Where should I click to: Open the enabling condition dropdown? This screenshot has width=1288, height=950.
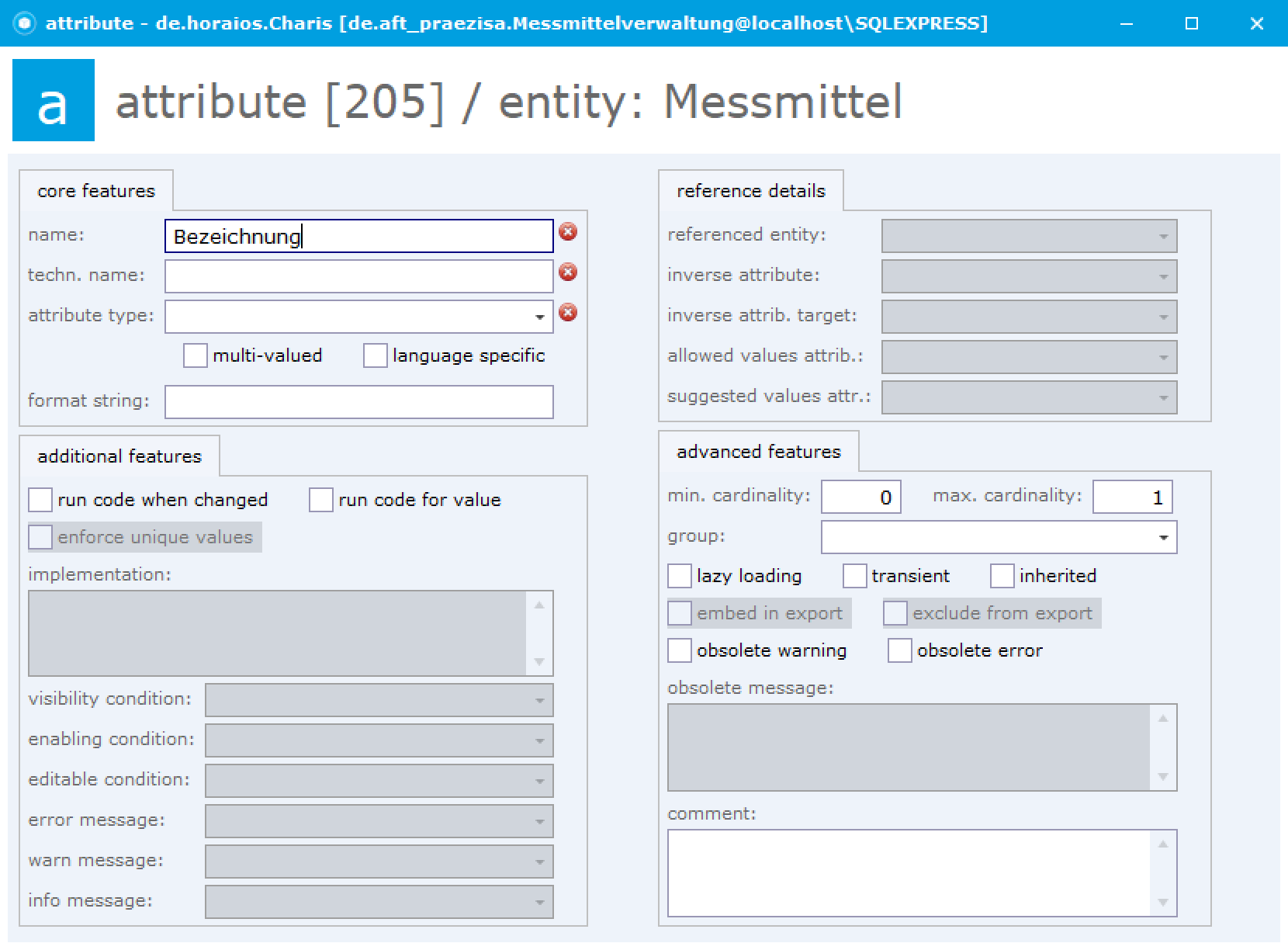coord(379,740)
